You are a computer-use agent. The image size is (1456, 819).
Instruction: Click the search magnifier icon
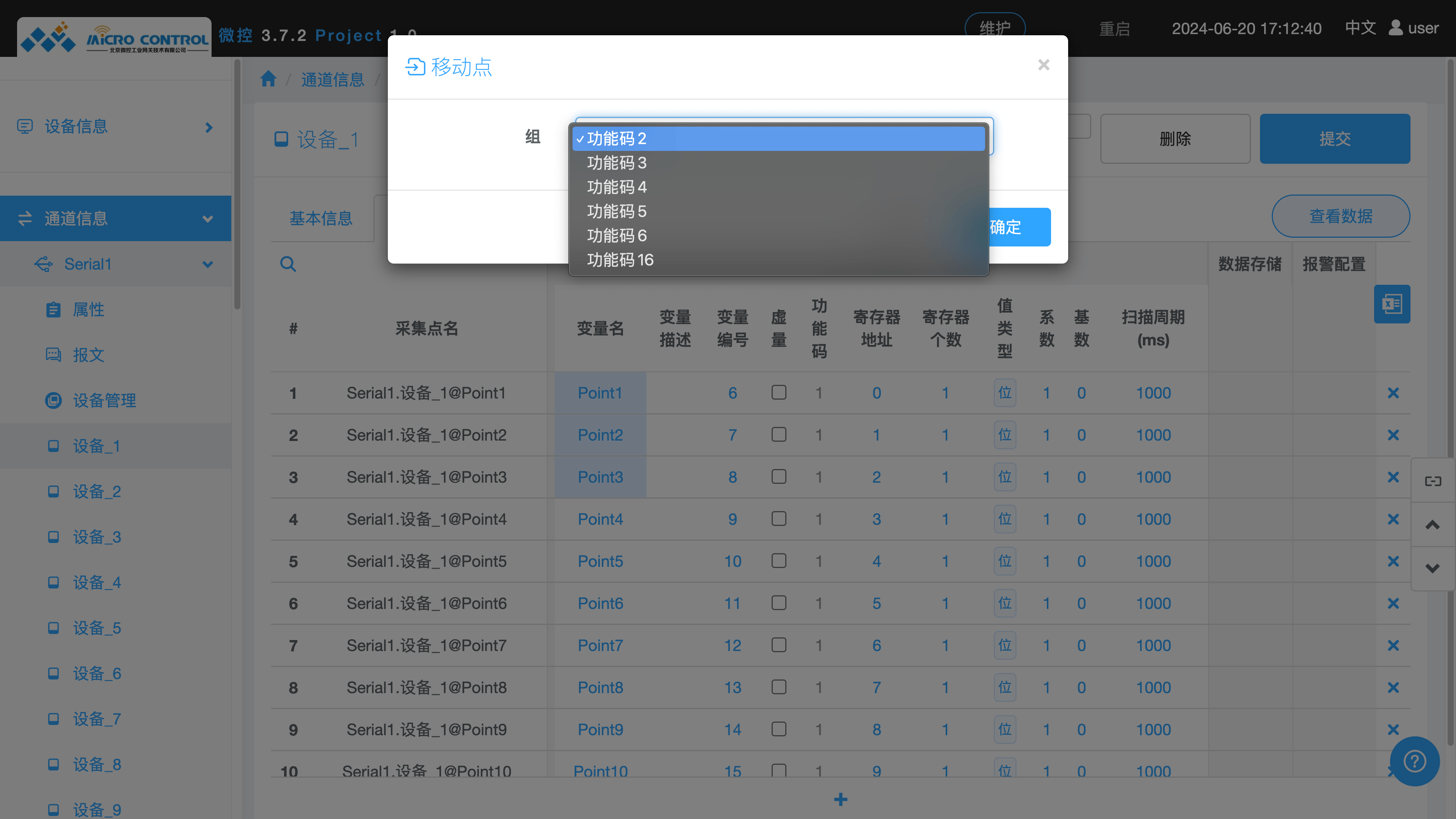pyautogui.click(x=288, y=264)
